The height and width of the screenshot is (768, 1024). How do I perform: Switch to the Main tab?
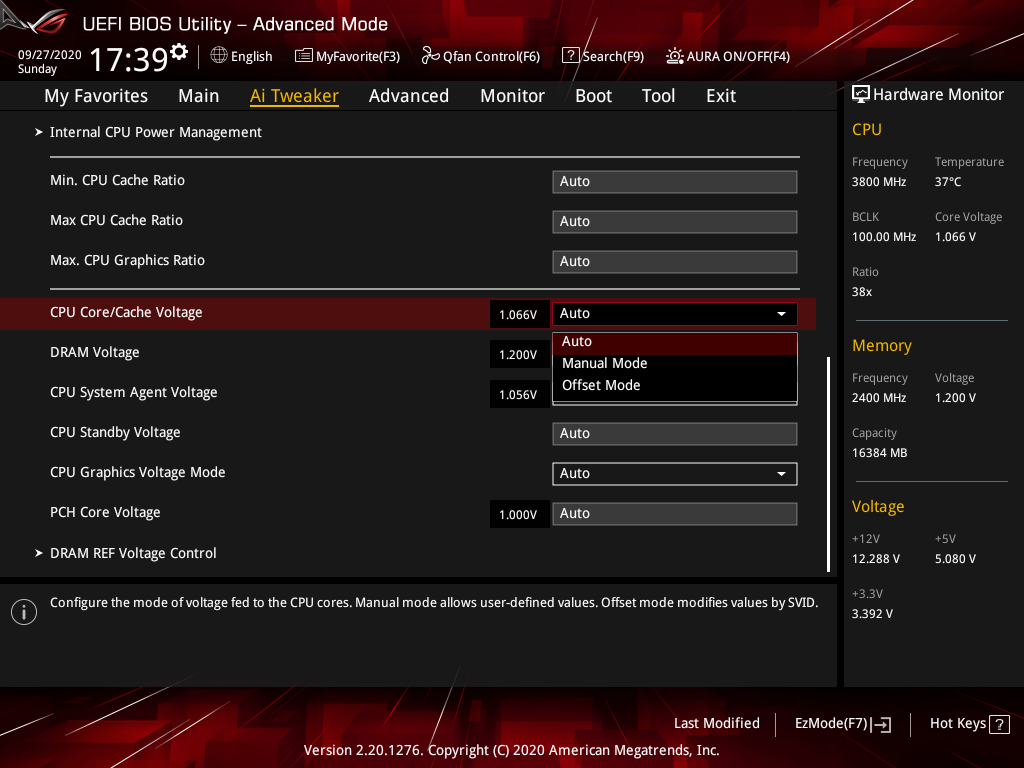tap(199, 96)
